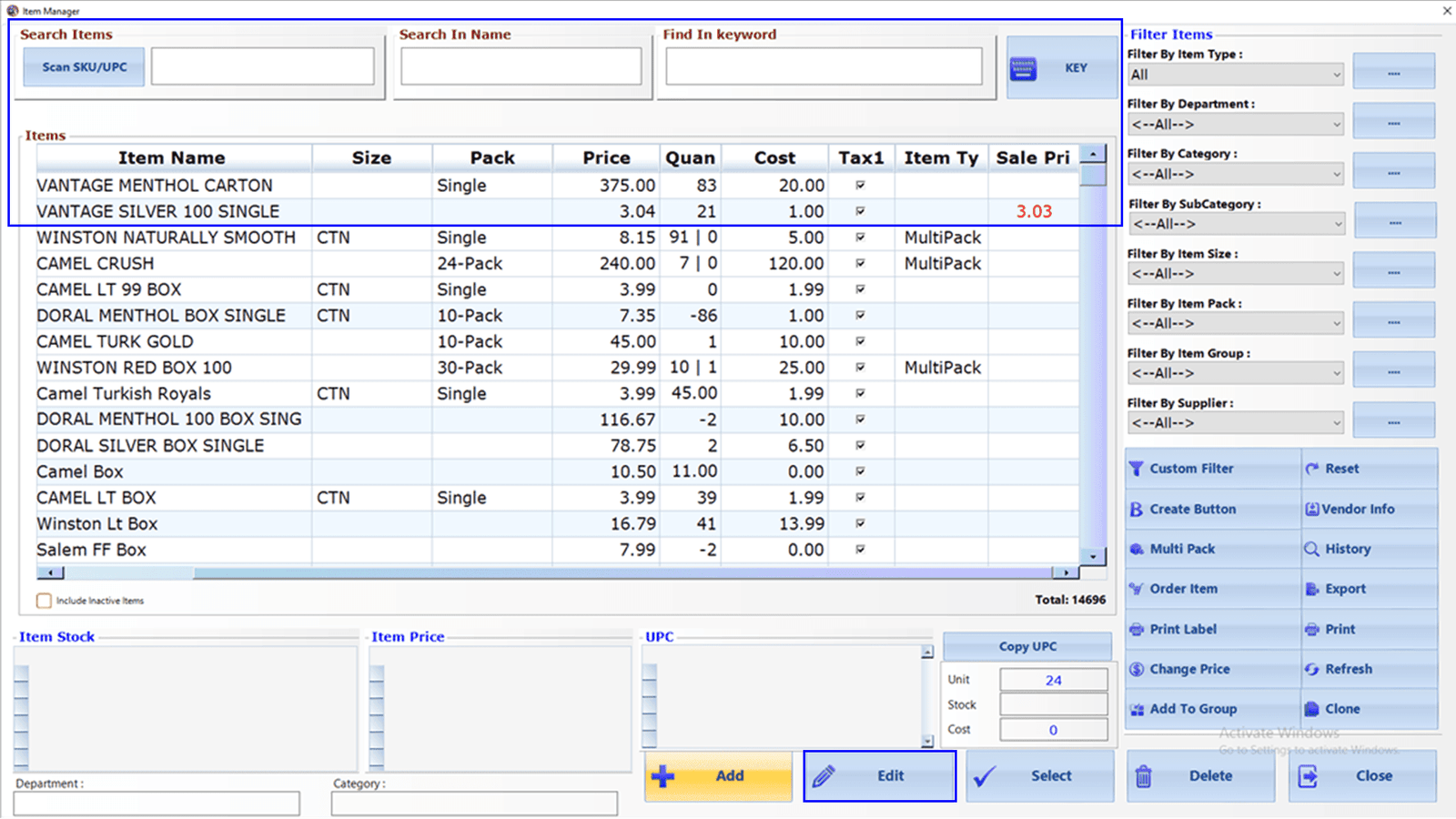Click the Scan SKU/UPC button
Image resolution: width=1456 pixels, height=819 pixels.
click(84, 67)
